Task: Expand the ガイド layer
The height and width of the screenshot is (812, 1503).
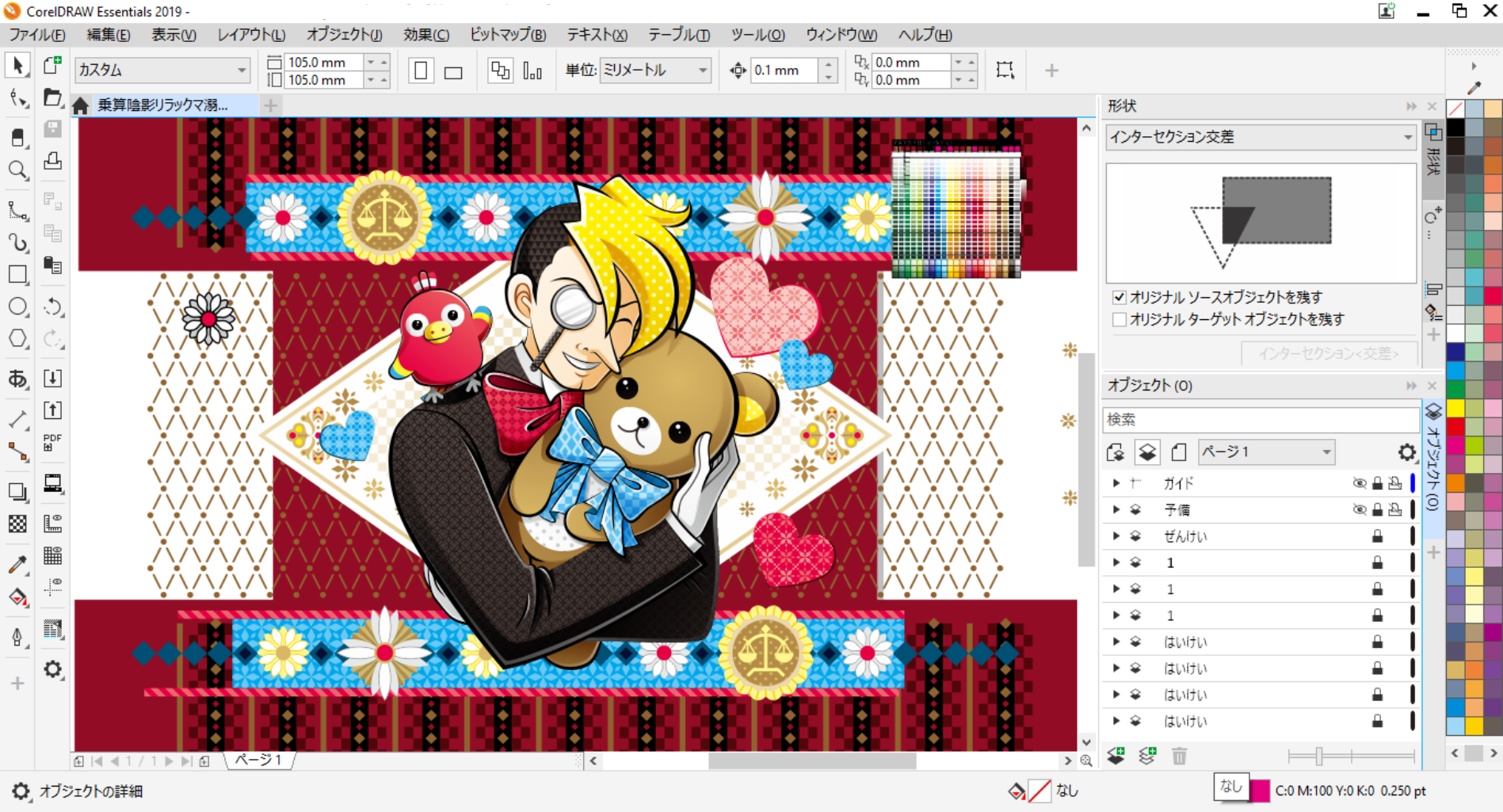Action: (x=1116, y=483)
